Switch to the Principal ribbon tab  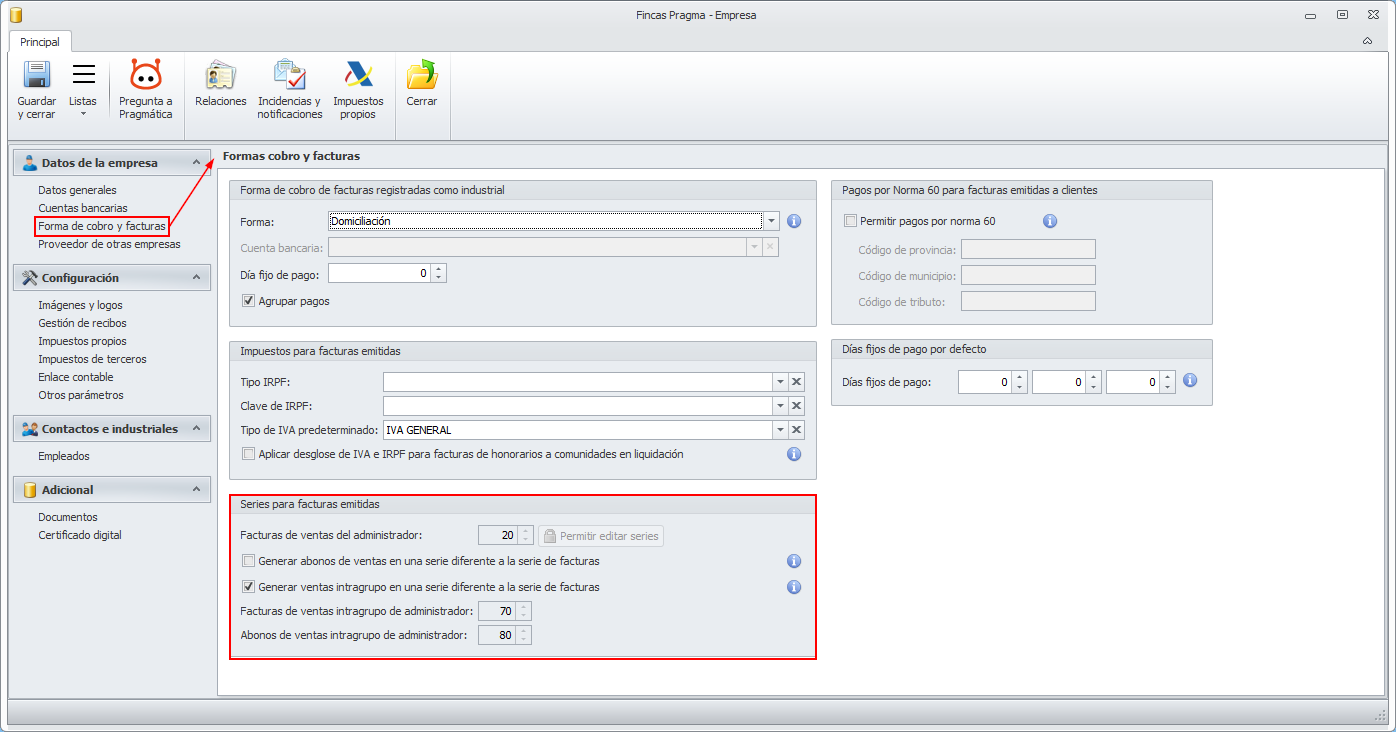(x=40, y=42)
